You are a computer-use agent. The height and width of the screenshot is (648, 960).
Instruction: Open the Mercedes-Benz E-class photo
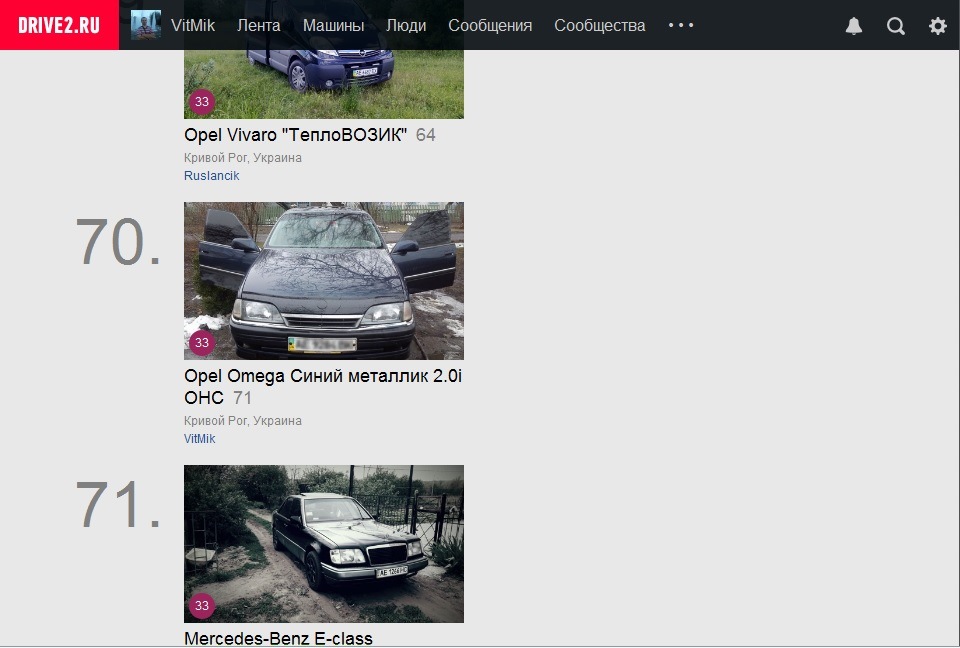point(324,544)
